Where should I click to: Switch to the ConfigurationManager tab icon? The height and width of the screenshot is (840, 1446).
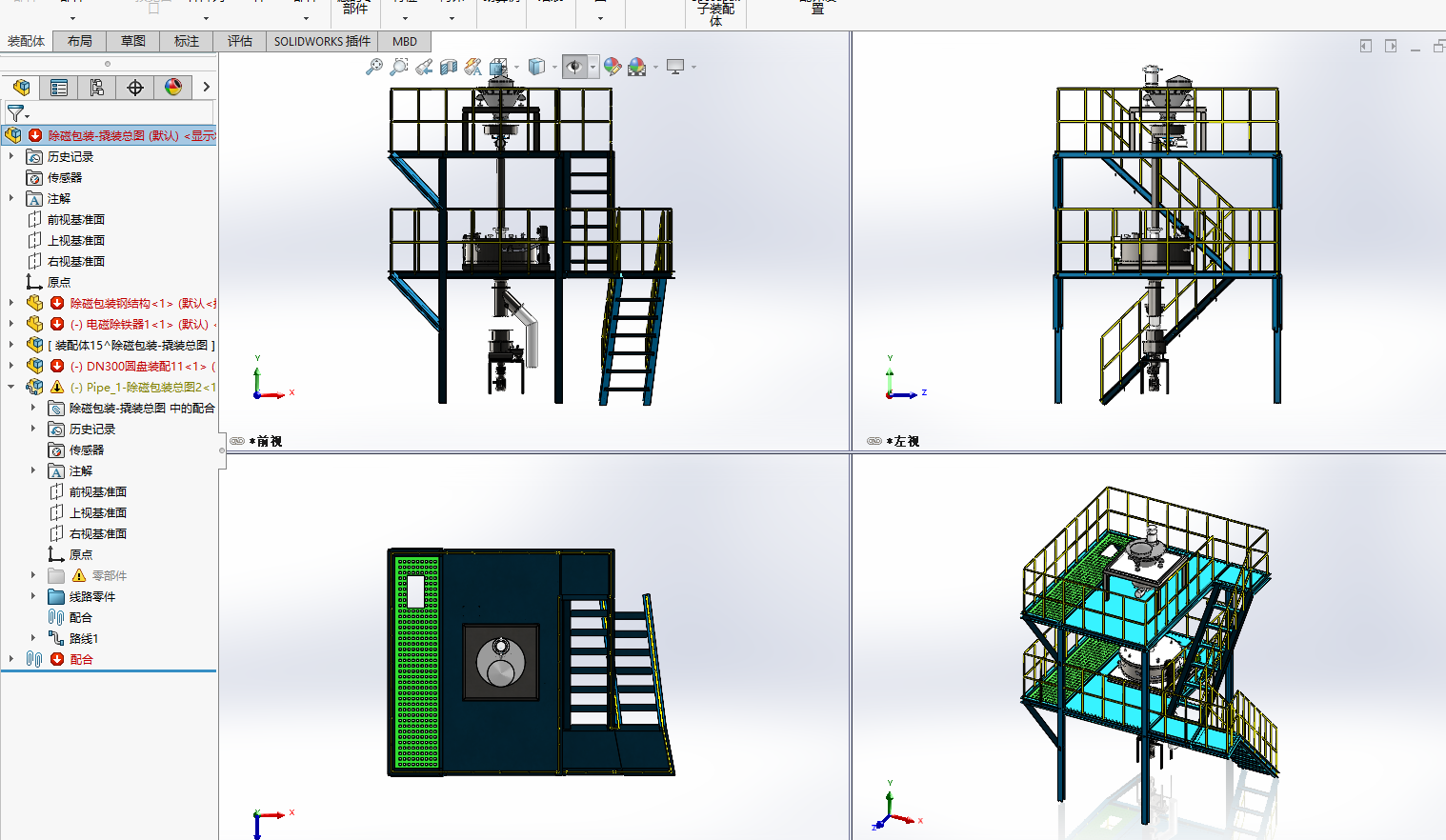tap(97, 88)
